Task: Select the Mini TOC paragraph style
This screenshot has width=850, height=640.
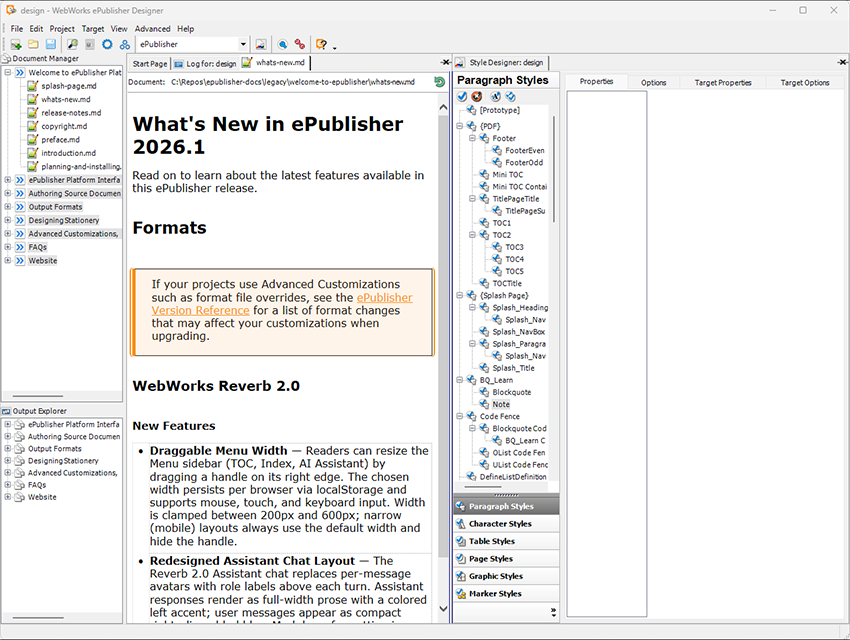Action: coord(507,174)
